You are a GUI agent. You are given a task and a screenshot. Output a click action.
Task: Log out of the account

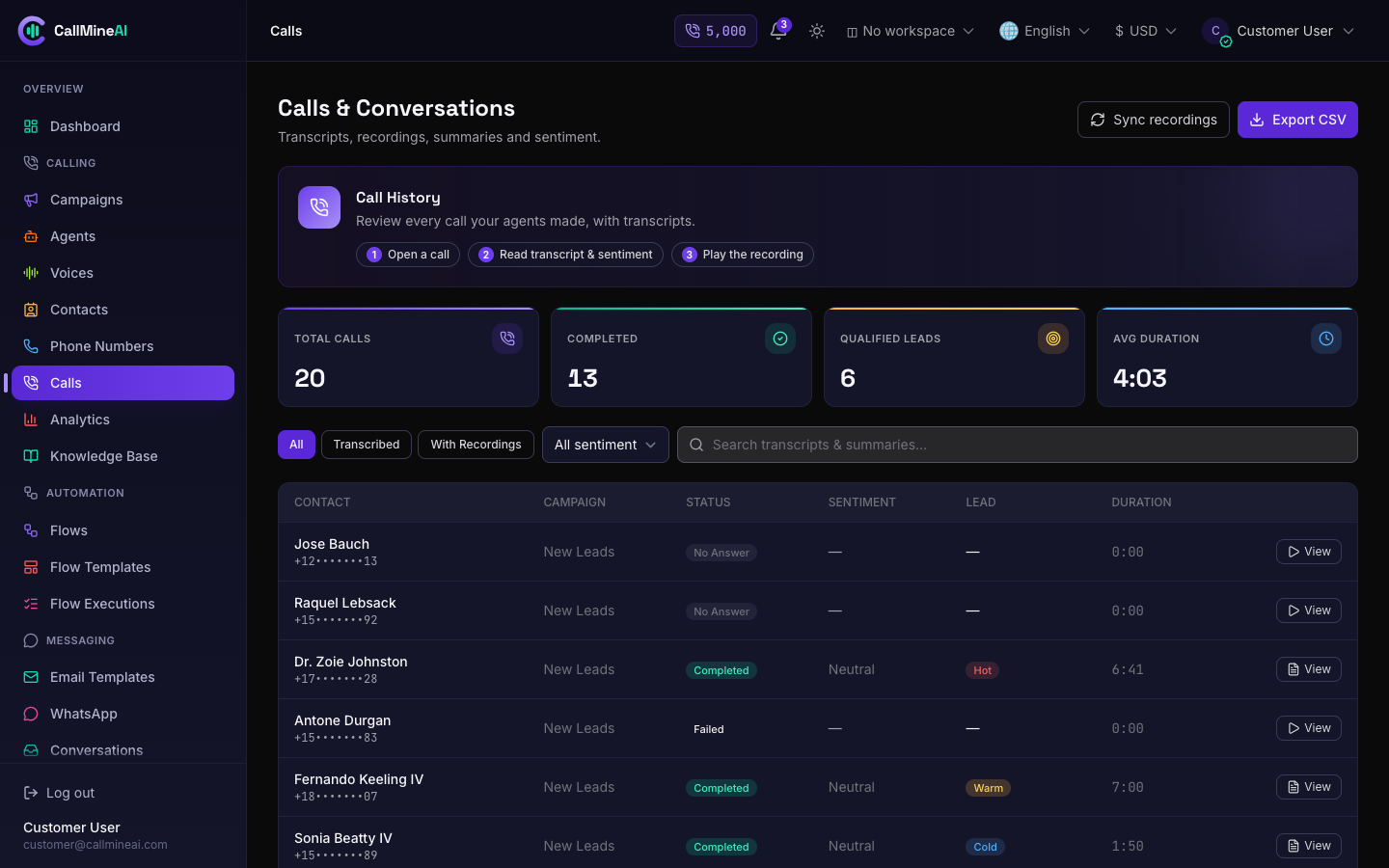[59, 793]
